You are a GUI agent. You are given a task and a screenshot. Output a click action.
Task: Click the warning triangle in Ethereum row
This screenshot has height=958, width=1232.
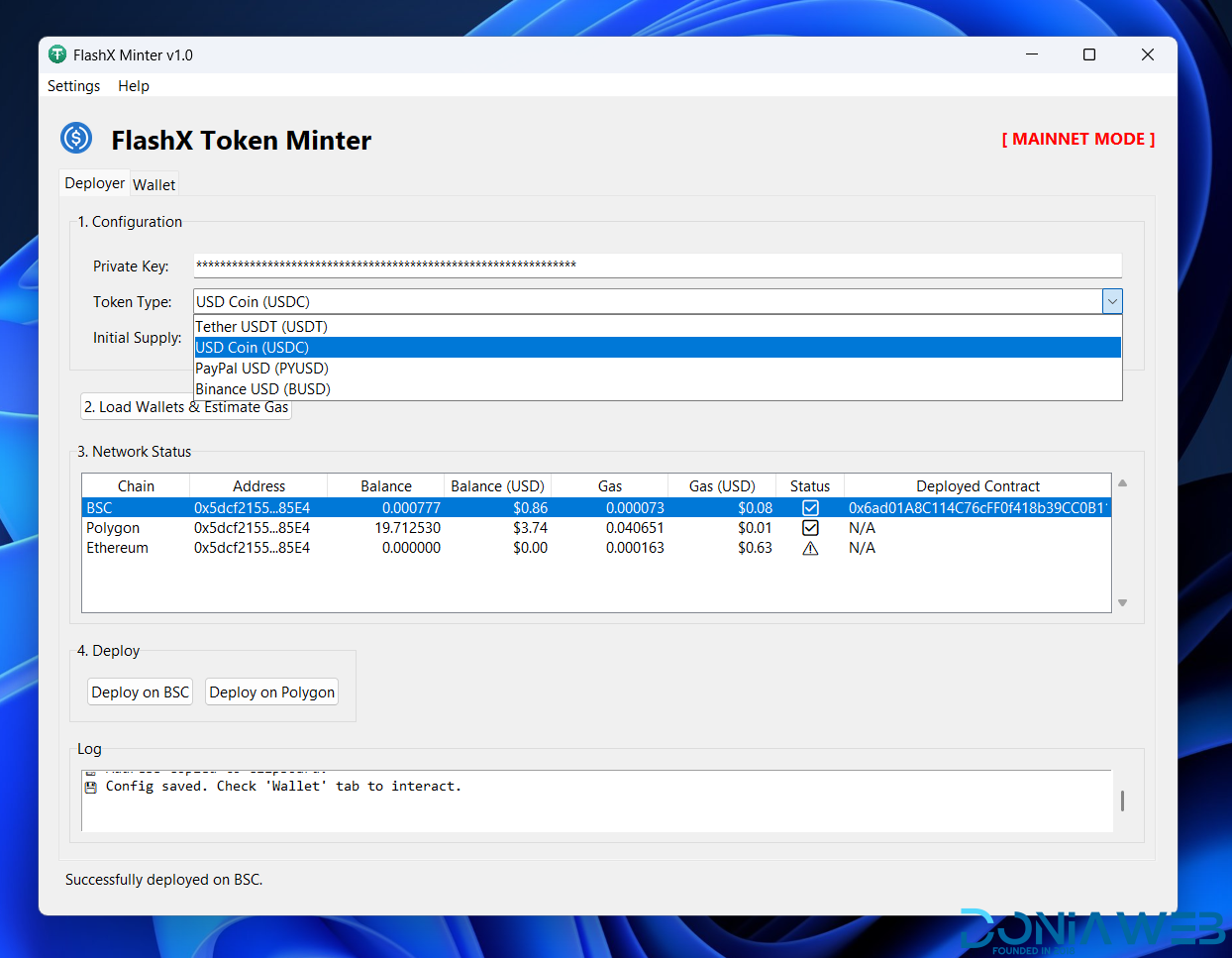tap(810, 548)
